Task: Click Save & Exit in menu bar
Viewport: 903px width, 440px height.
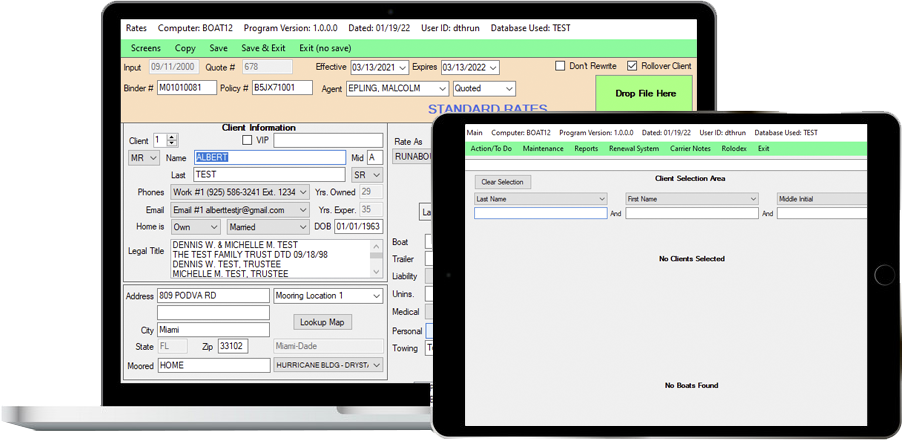Action: click(x=263, y=48)
